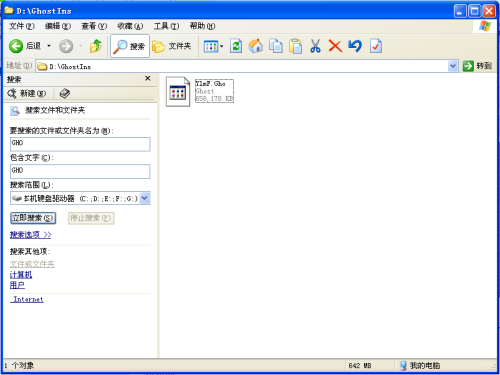500x375 pixels.
Task: Open the 帮助 (H) menu
Action: click(202, 26)
